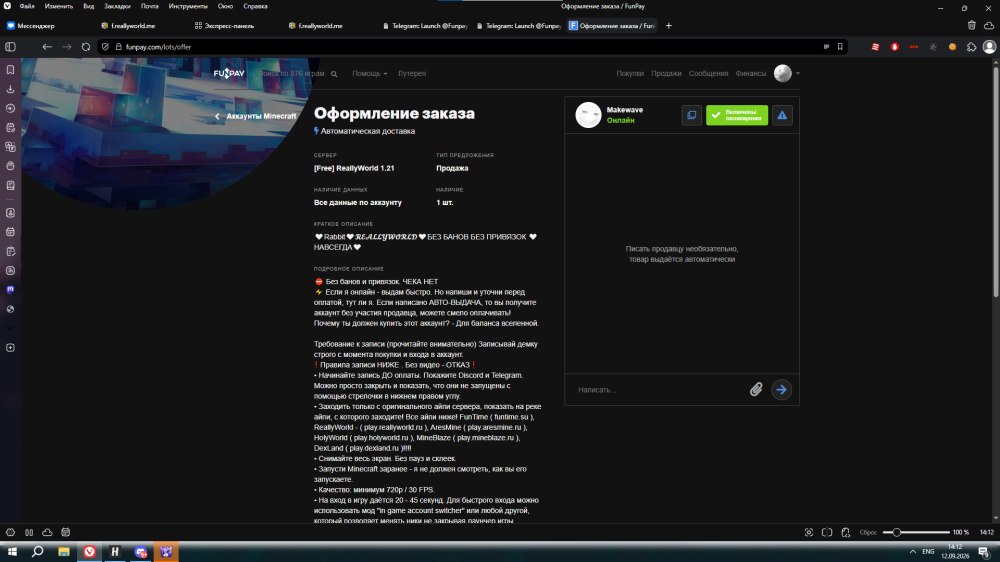Screen dimensions: 1000x562
Task: Go back to previous page
Action: (47, 47)
